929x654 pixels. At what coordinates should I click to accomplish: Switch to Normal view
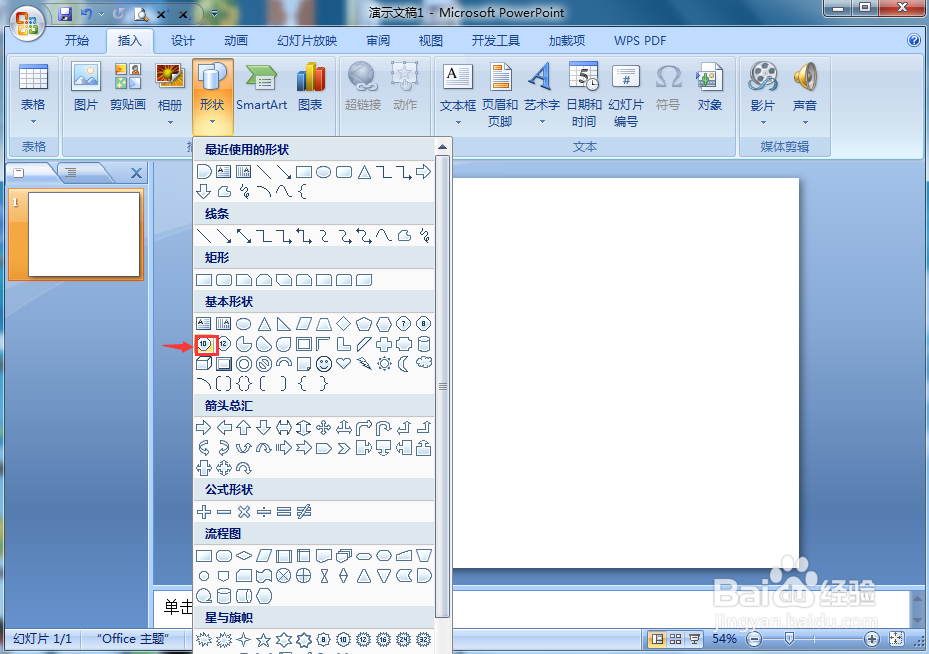[x=656, y=639]
